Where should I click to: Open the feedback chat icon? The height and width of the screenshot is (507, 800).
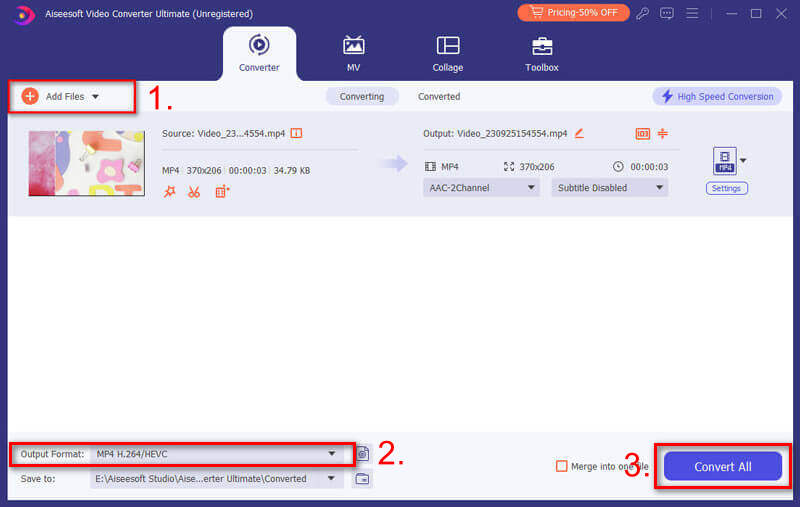667,14
